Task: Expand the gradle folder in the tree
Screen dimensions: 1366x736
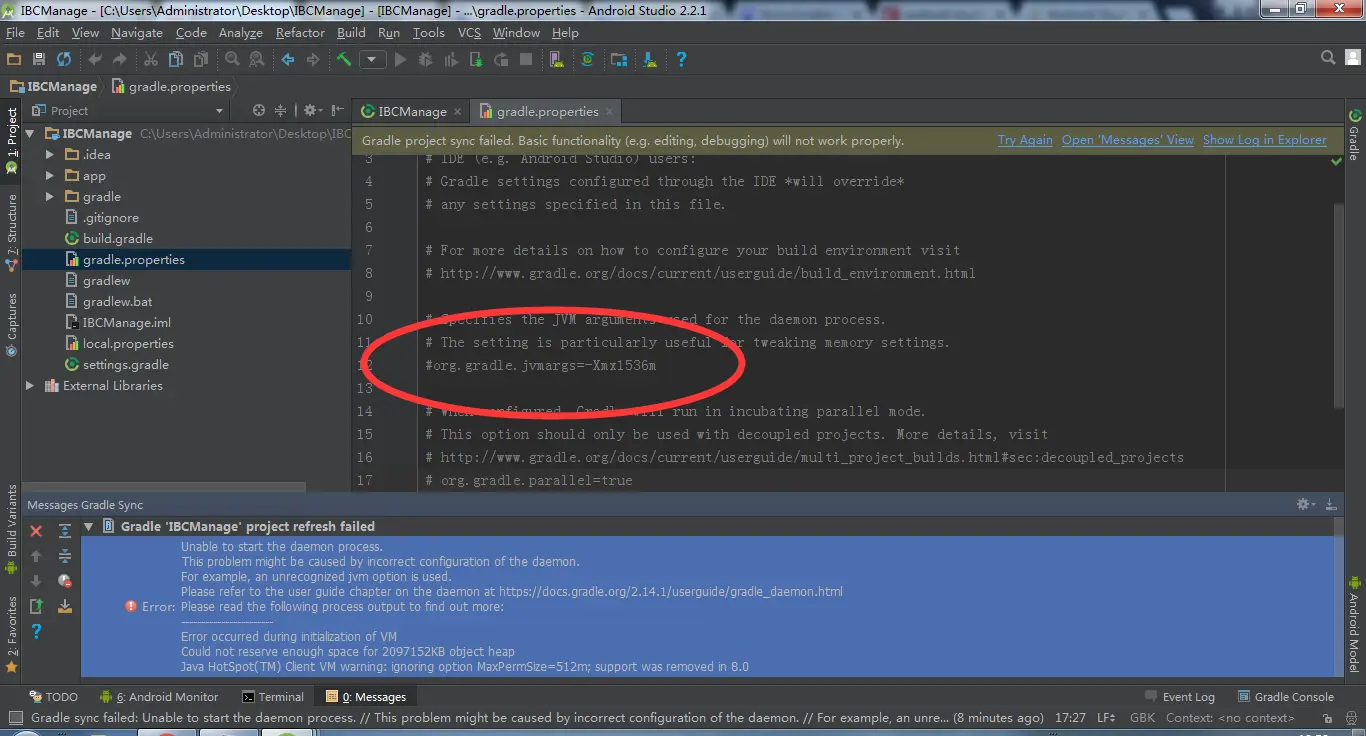Action: [50, 196]
